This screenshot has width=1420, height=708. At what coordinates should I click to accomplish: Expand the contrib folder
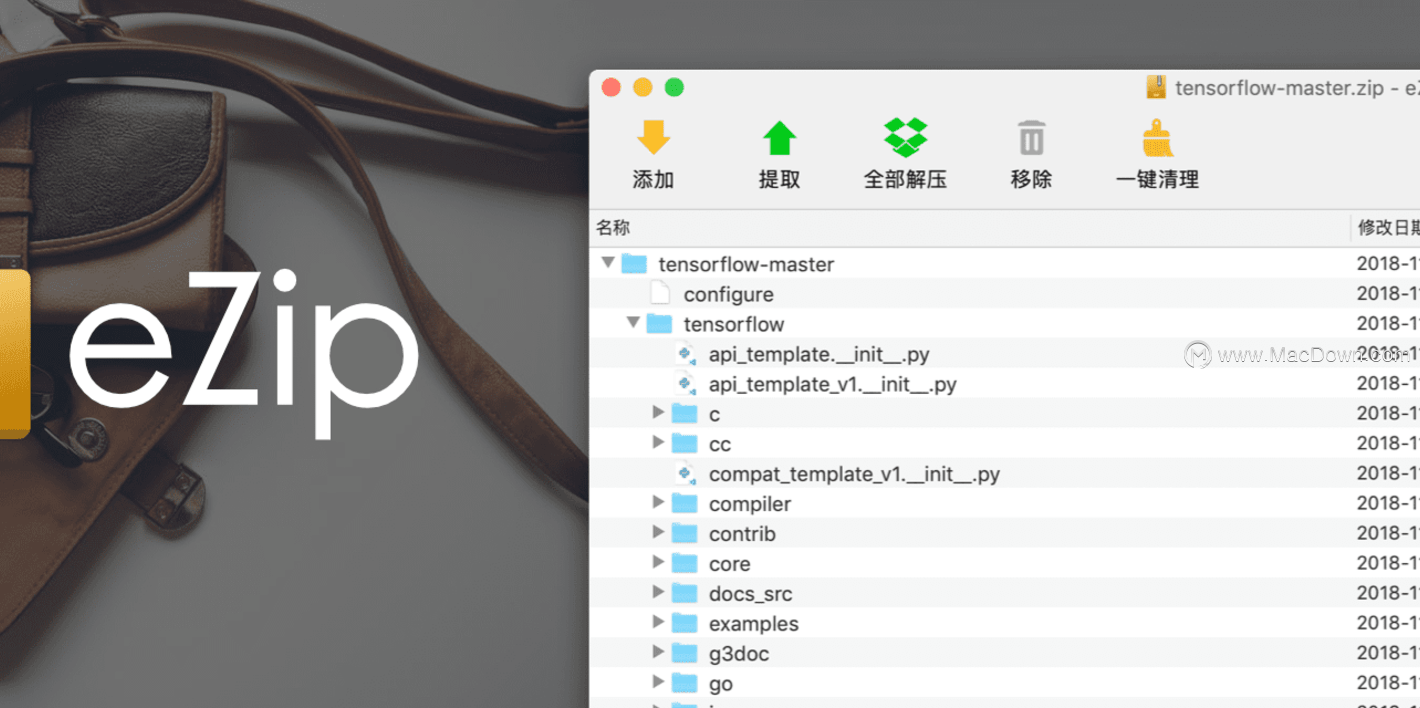point(658,532)
